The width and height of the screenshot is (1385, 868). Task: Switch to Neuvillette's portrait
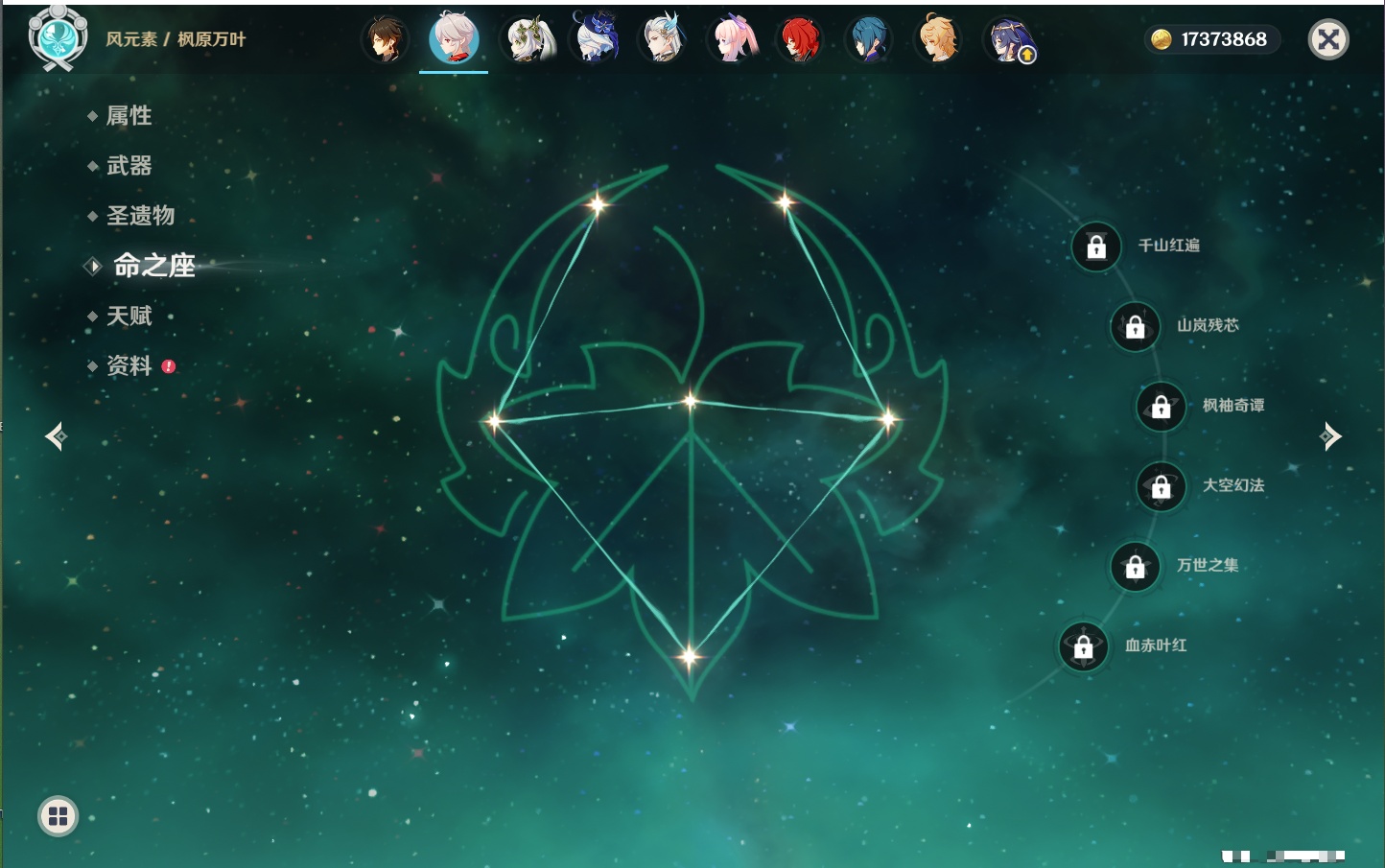point(664,39)
